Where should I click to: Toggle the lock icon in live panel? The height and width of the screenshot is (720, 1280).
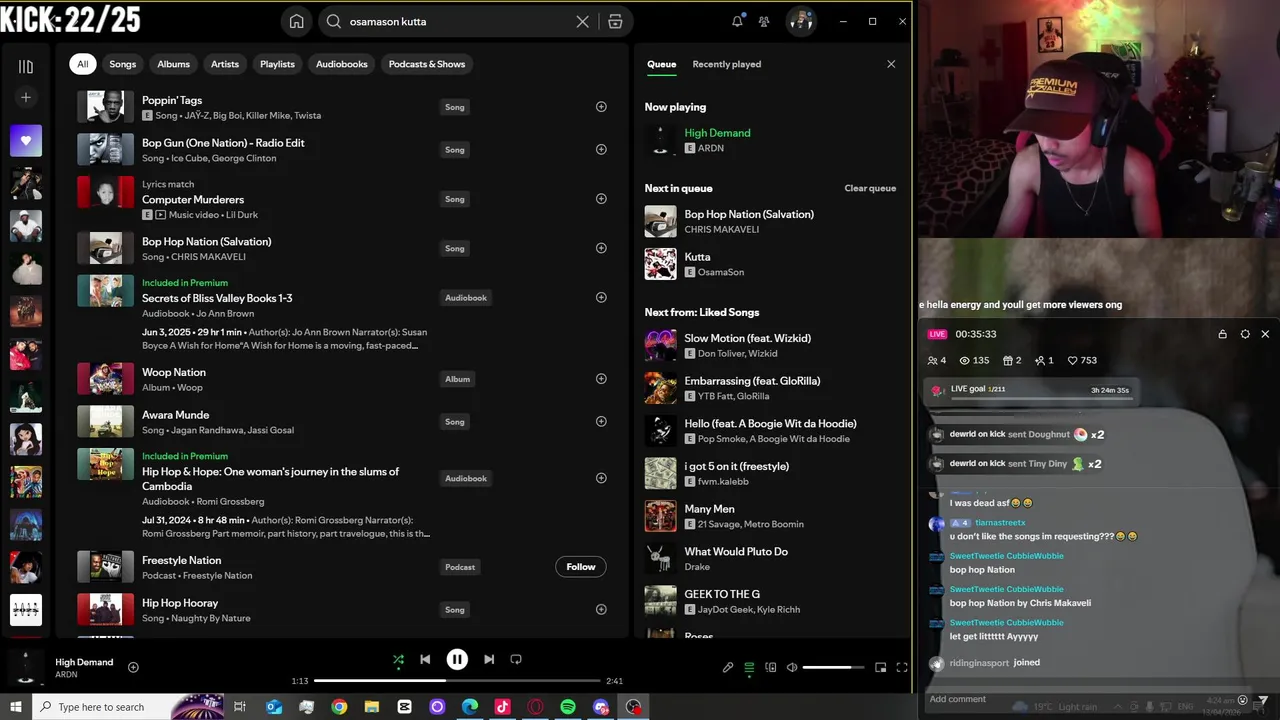tap(1222, 334)
